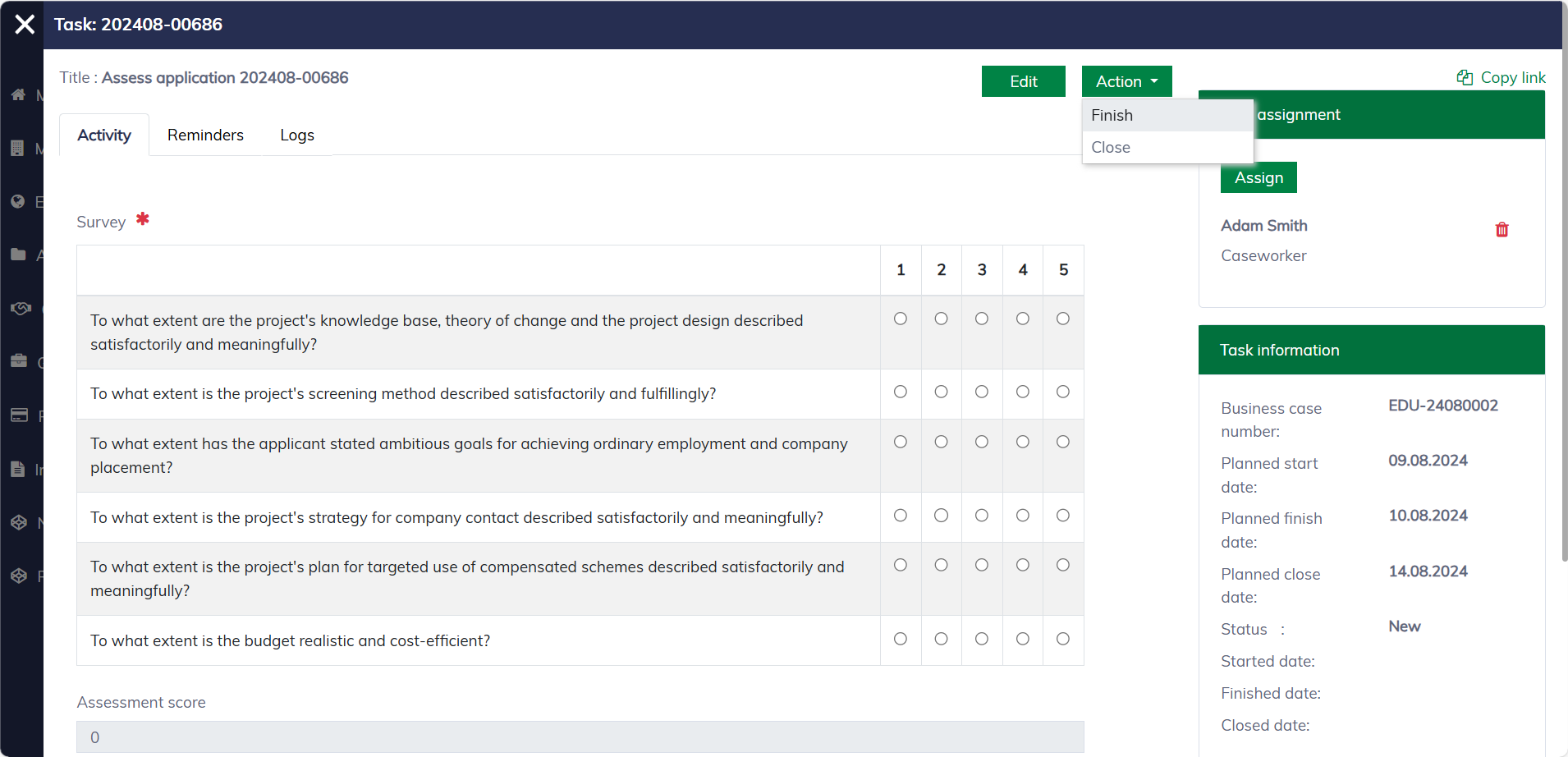This screenshot has height=757, width=1568.
Task: Select rating 1 for screening method question
Action: point(901,392)
